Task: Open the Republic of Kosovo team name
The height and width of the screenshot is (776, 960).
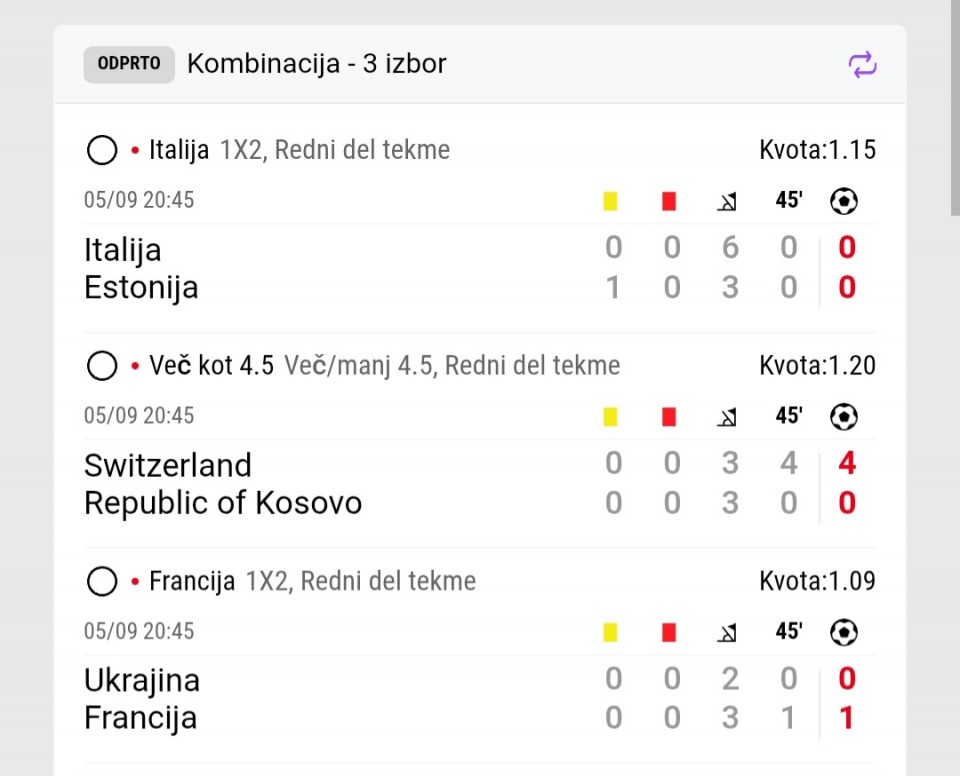Action: click(223, 503)
